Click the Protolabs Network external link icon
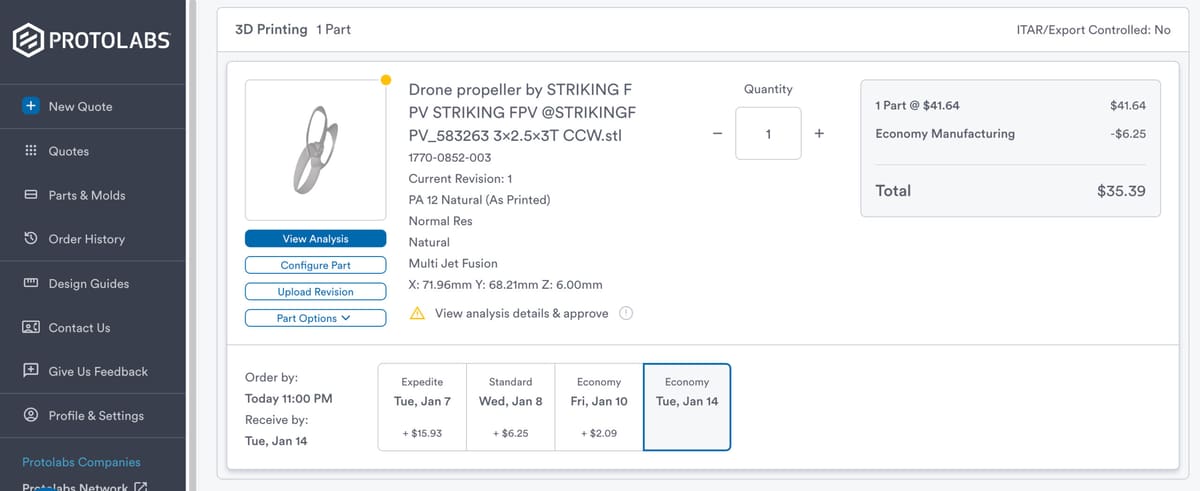This screenshot has width=1200, height=491. point(141,487)
